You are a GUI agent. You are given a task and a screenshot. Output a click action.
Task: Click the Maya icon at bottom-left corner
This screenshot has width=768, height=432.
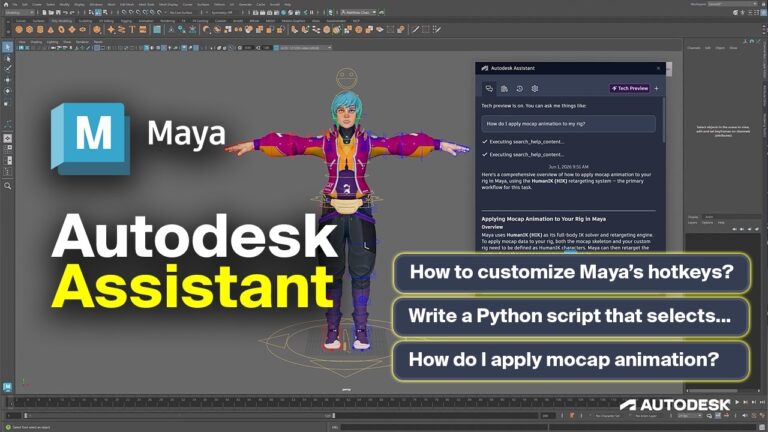tap(7, 387)
